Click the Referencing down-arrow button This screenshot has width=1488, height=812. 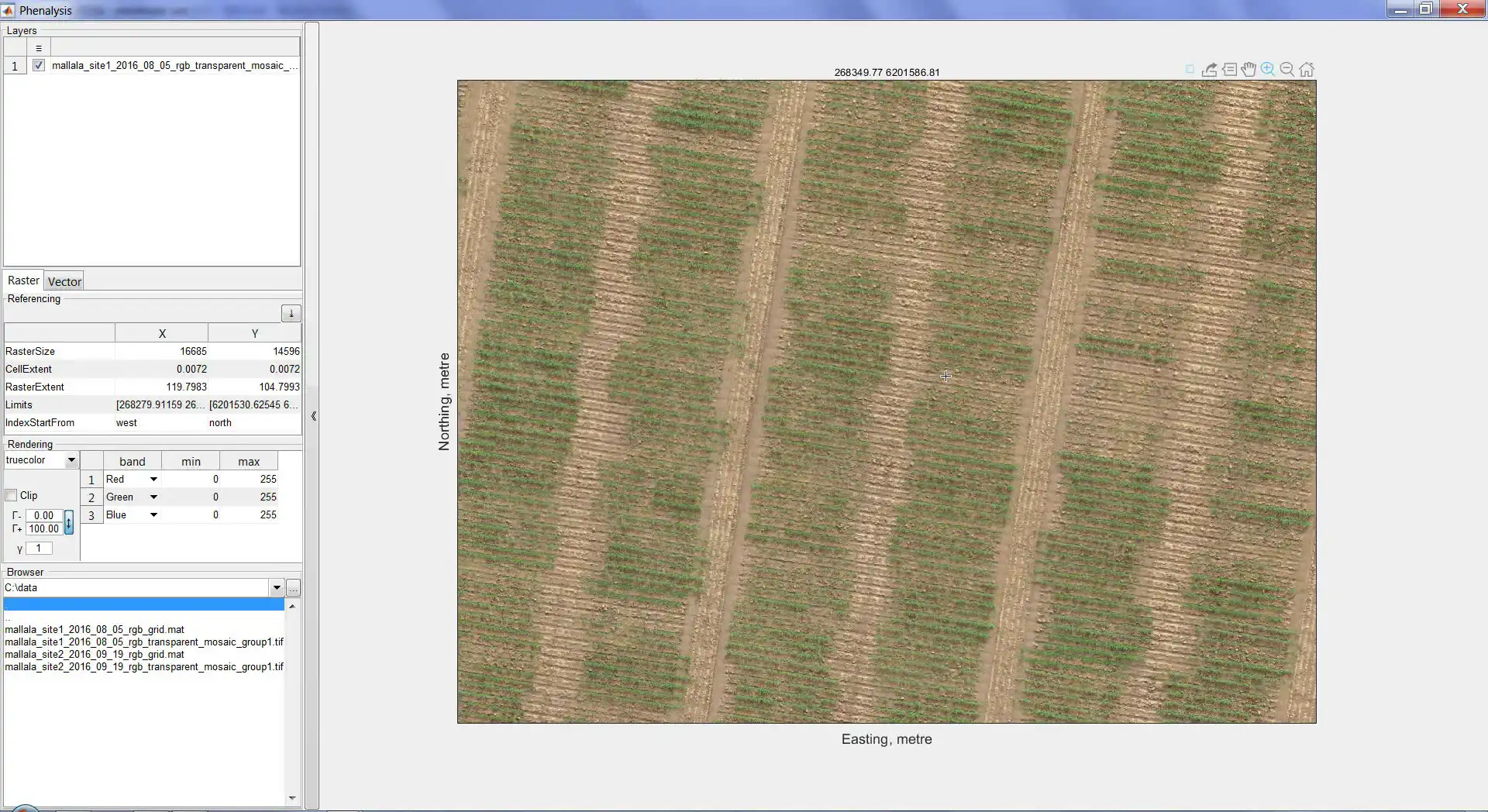[291, 314]
